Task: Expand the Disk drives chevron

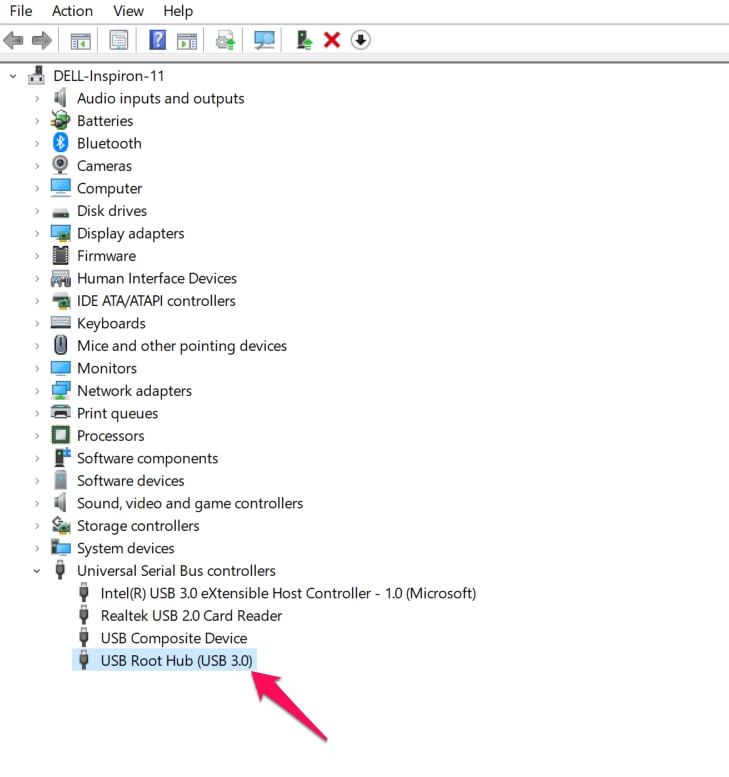Action: coord(37,211)
